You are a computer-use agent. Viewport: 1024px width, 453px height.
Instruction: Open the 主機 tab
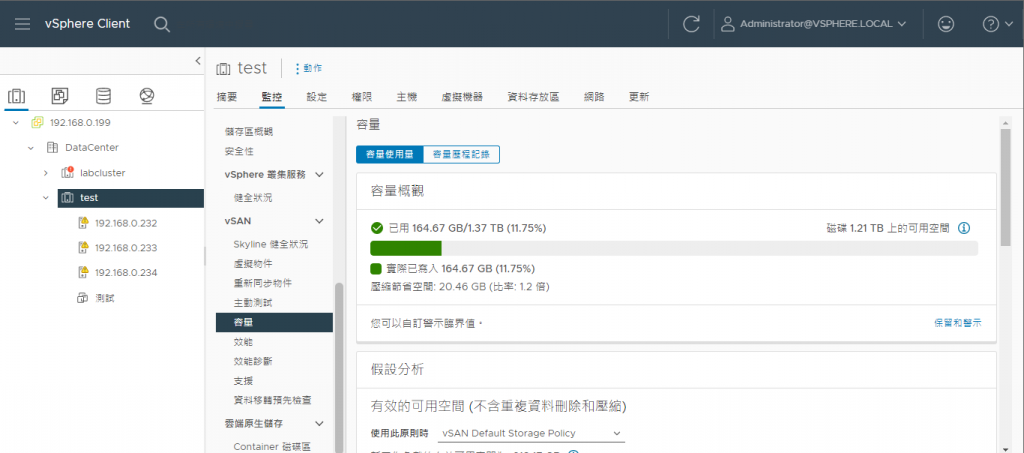pos(406,97)
